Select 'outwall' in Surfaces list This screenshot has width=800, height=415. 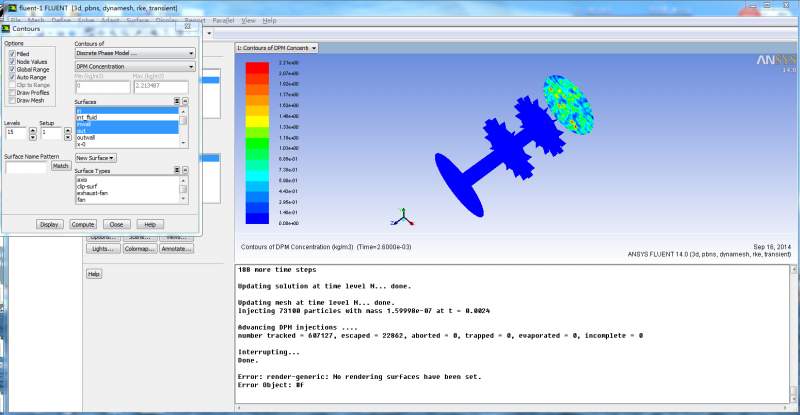[127, 137]
